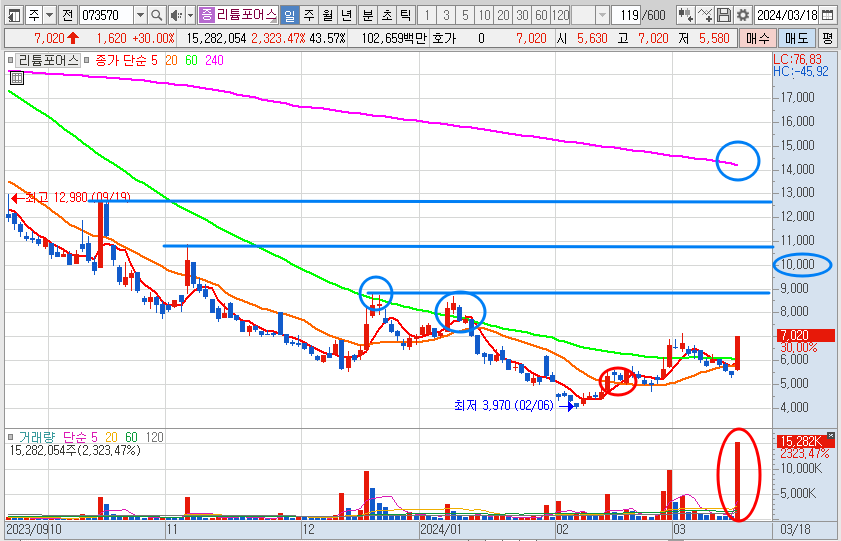Screen dimensions: 841x541
Task: Switch to 월 monthly period tab
Action: (x=328, y=15)
